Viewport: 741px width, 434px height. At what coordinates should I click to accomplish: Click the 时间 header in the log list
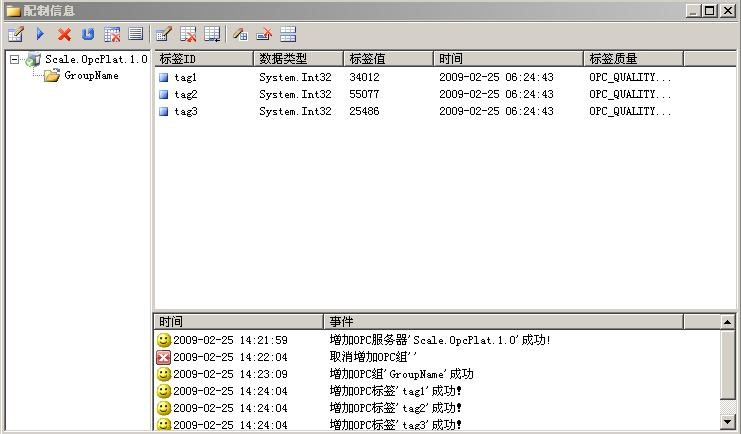[238, 322]
